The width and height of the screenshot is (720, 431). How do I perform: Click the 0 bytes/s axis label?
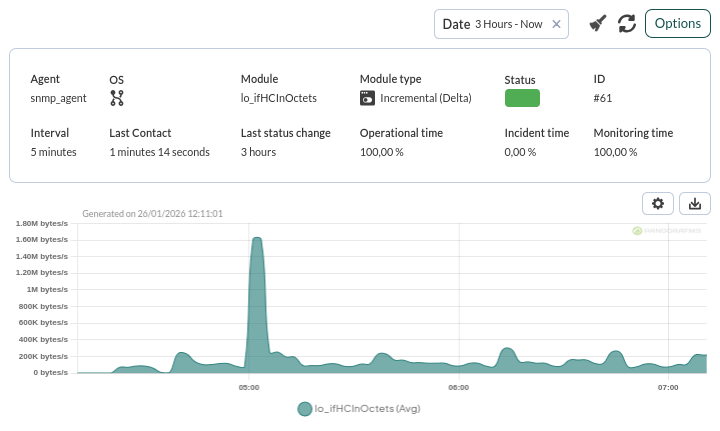tap(51, 372)
